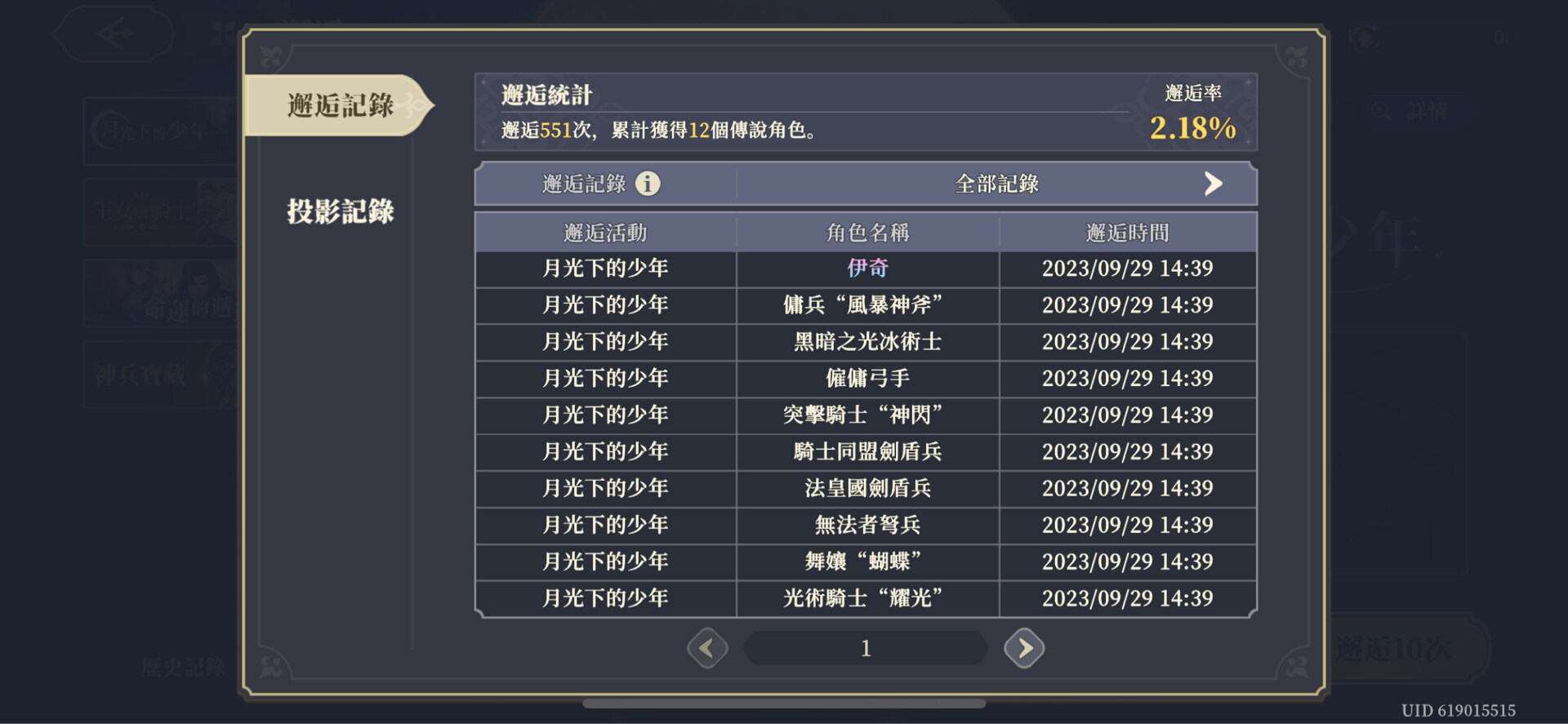
Task: Select the 光術騎士“耀光” record row
Action: point(865,598)
